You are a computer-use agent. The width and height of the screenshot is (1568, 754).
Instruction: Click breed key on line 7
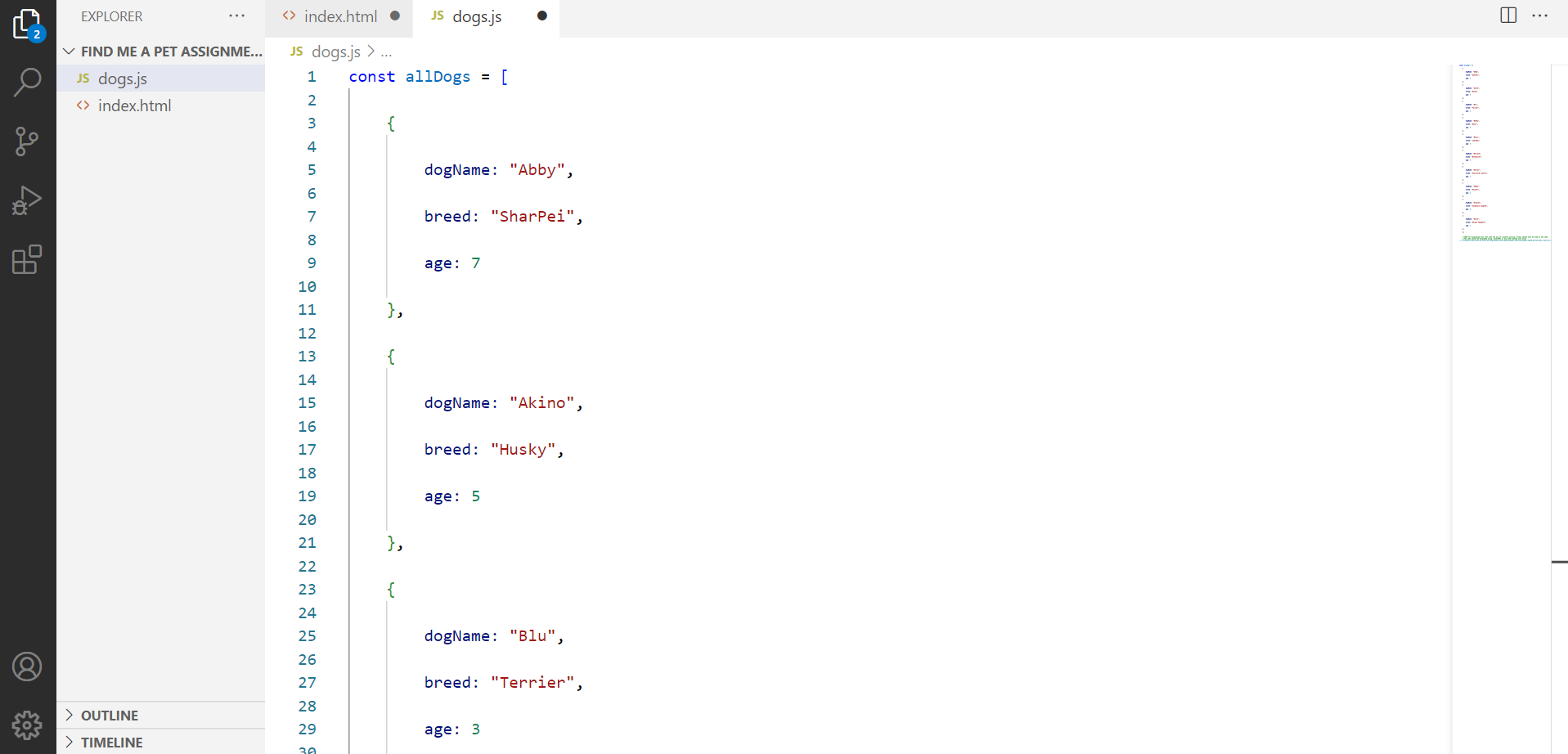(447, 217)
